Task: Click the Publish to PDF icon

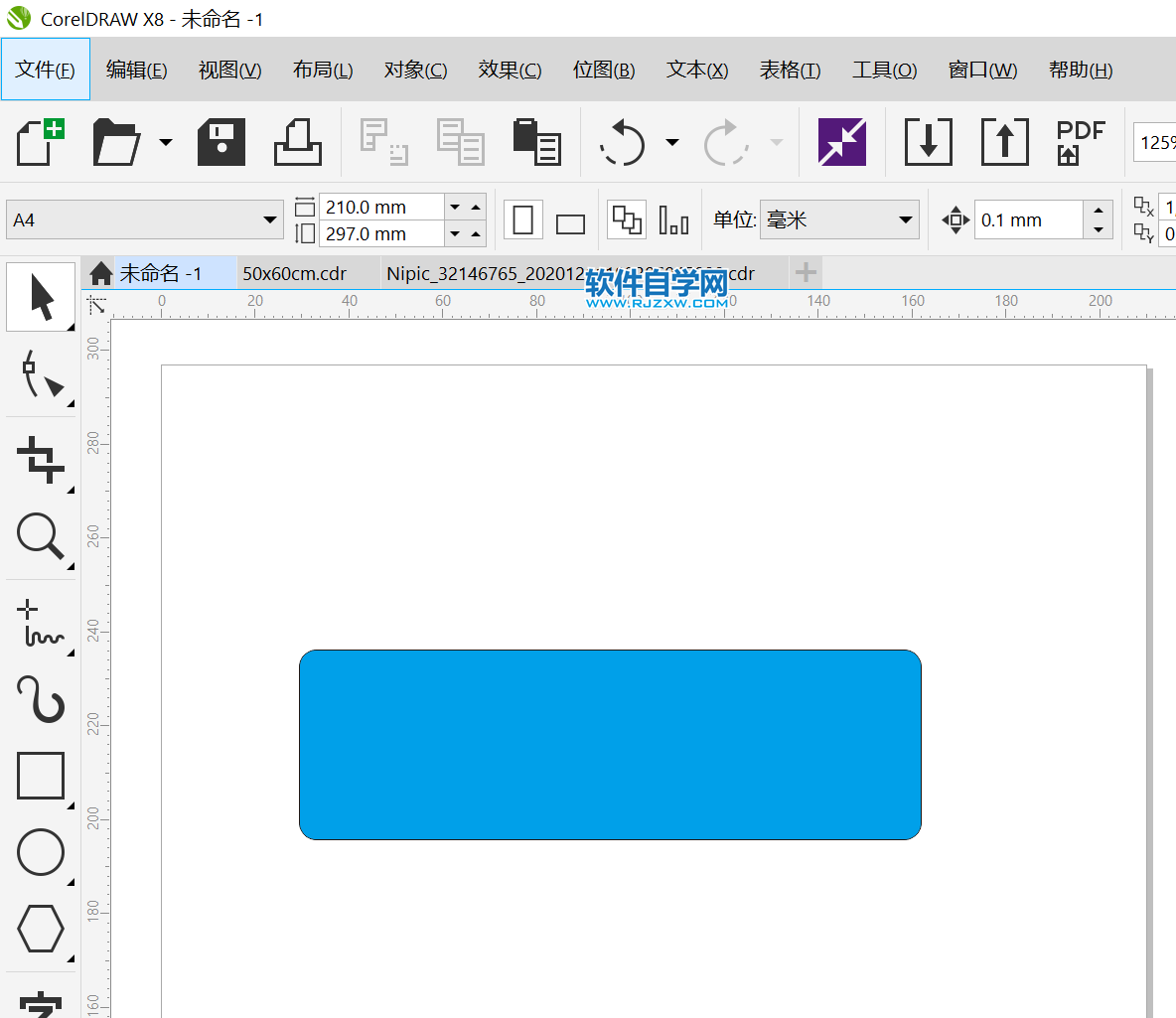Action: point(1080,142)
